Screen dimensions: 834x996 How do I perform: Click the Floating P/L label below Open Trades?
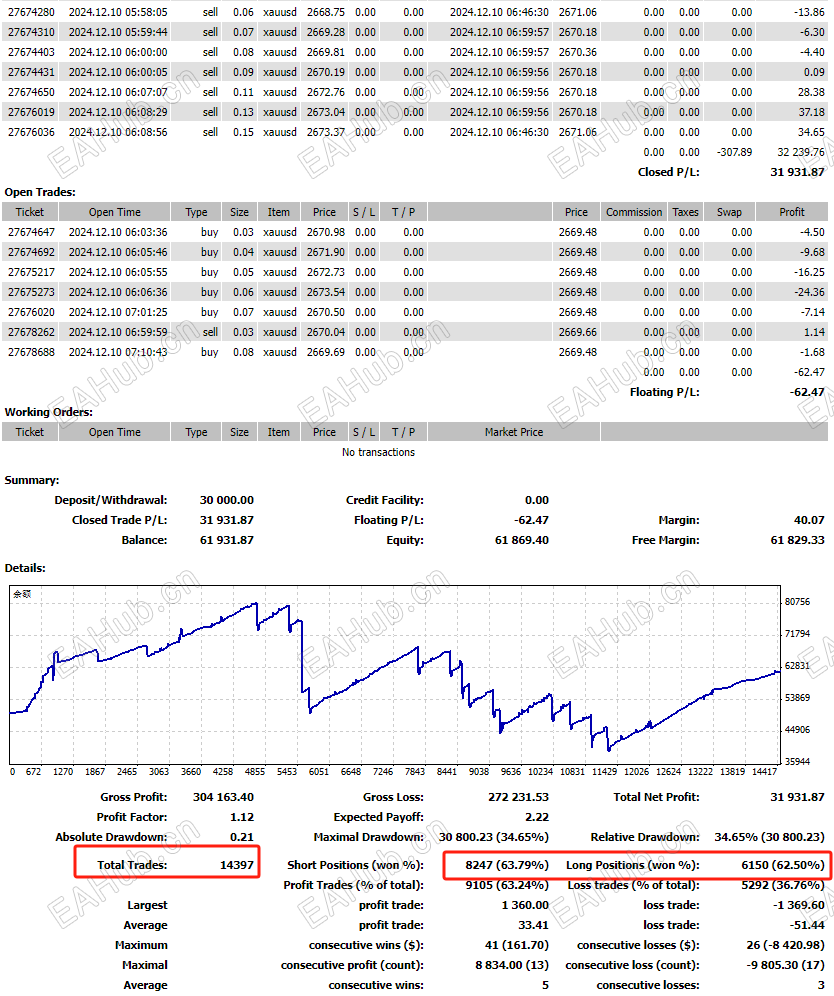click(x=664, y=392)
